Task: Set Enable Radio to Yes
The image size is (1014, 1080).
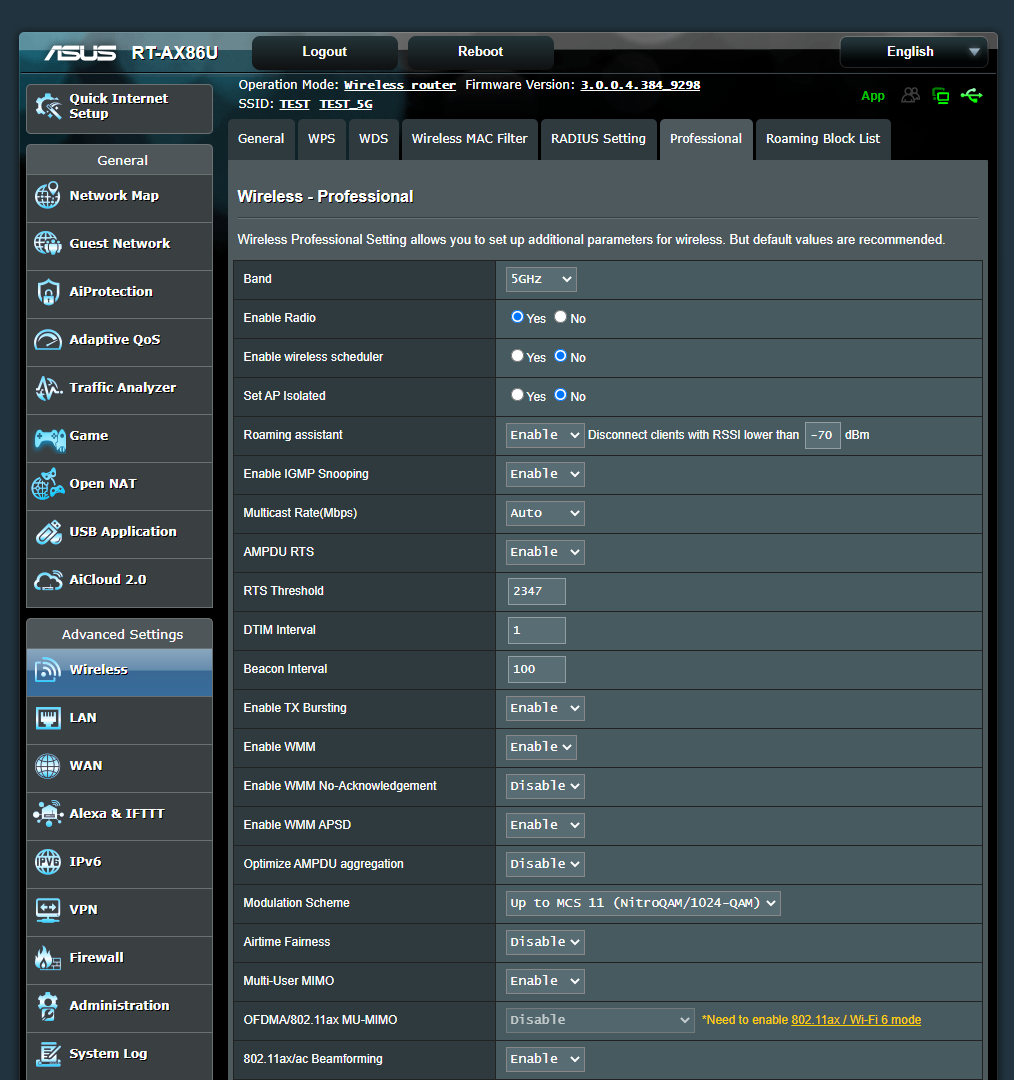Action: 517,317
